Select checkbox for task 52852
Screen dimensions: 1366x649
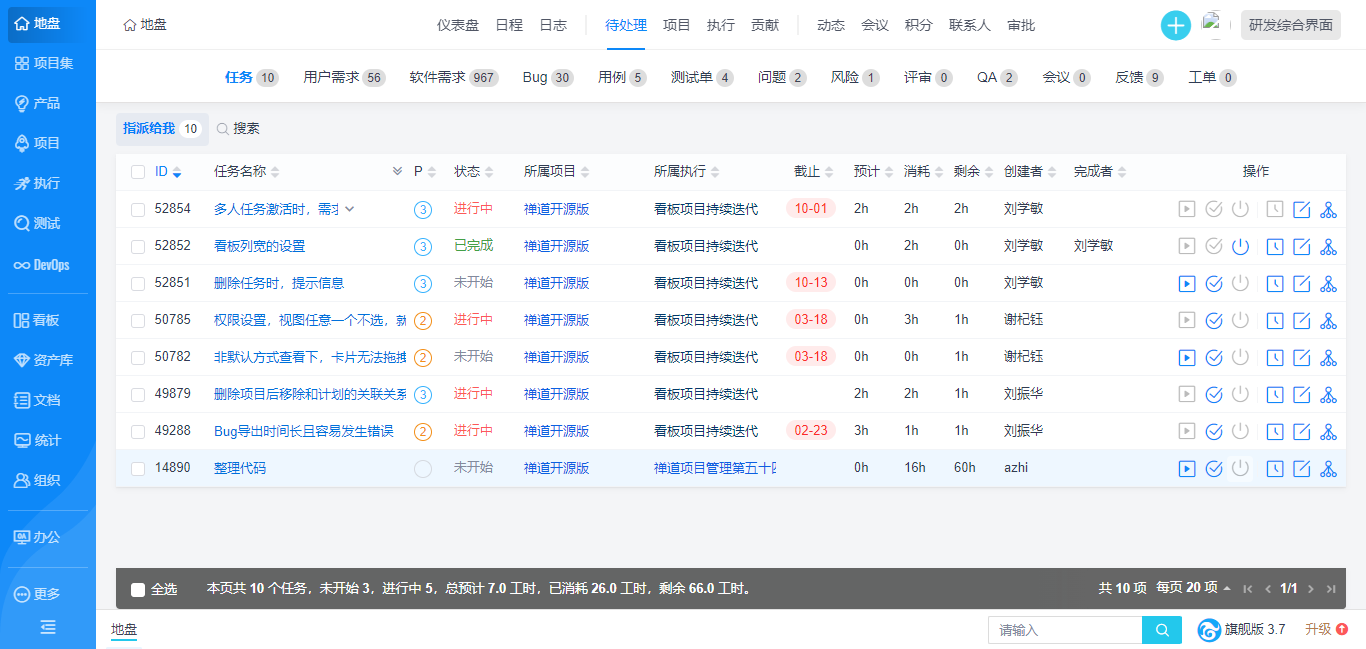[x=138, y=247]
